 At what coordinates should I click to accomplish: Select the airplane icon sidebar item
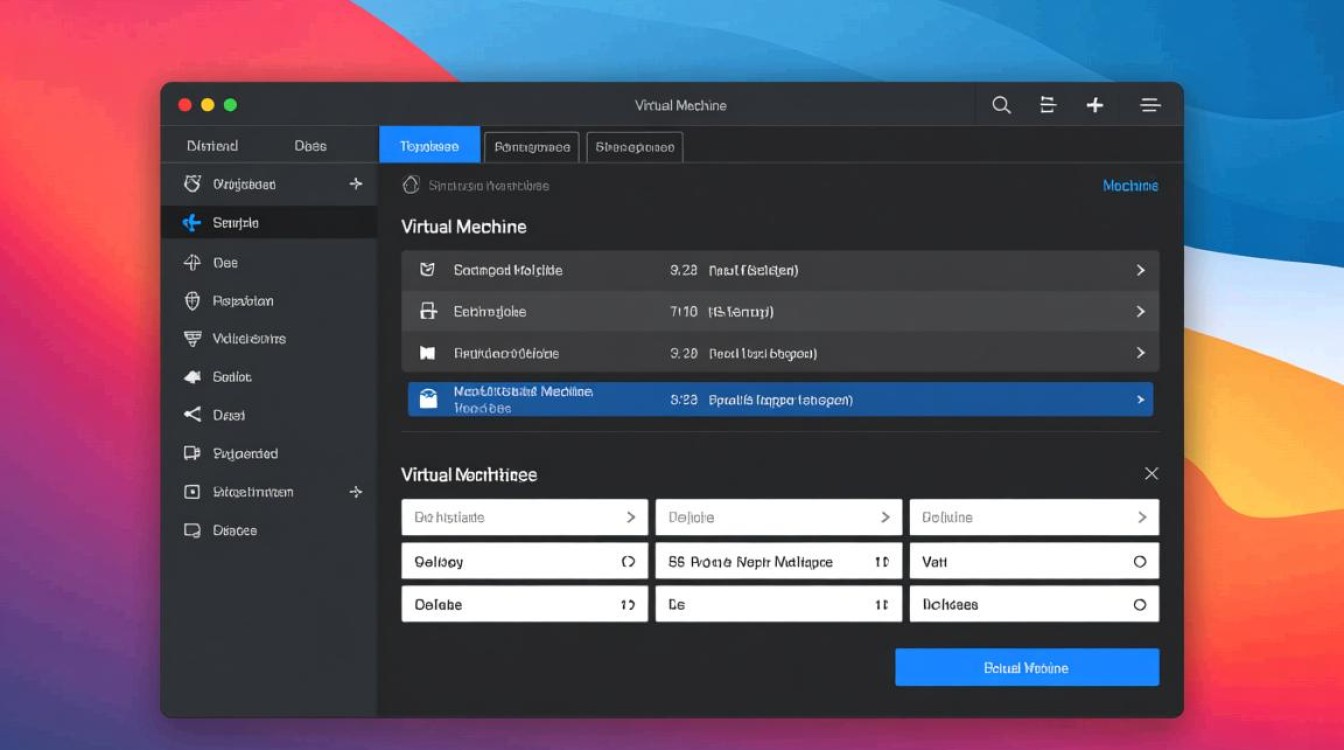click(192, 223)
